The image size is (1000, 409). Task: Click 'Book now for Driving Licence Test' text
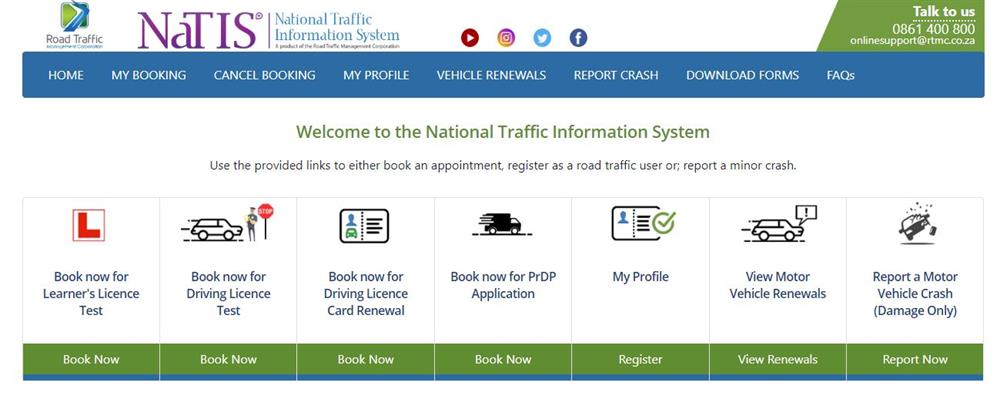click(228, 294)
